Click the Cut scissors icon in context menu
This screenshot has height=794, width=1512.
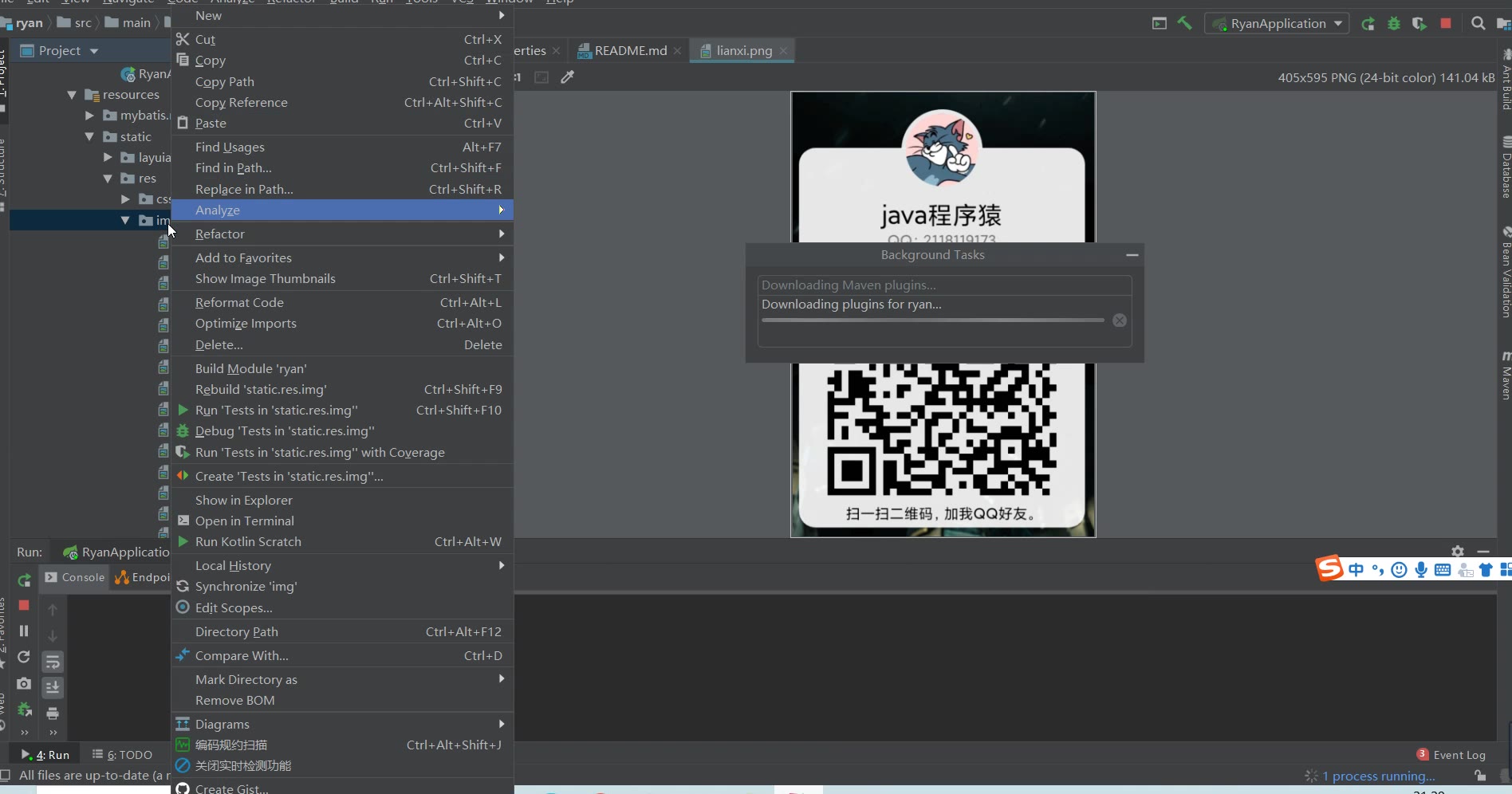coord(183,39)
